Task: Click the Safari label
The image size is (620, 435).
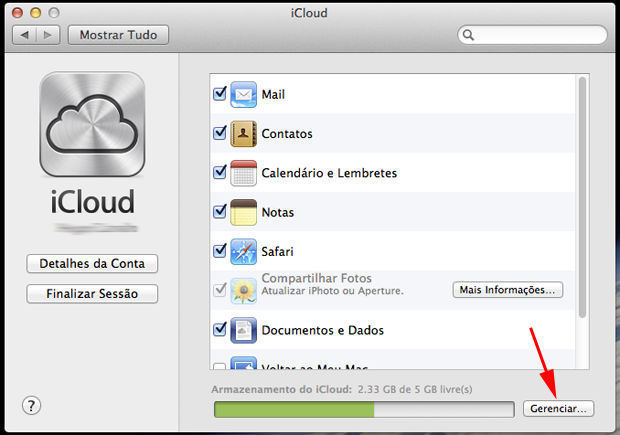Action: (x=278, y=252)
